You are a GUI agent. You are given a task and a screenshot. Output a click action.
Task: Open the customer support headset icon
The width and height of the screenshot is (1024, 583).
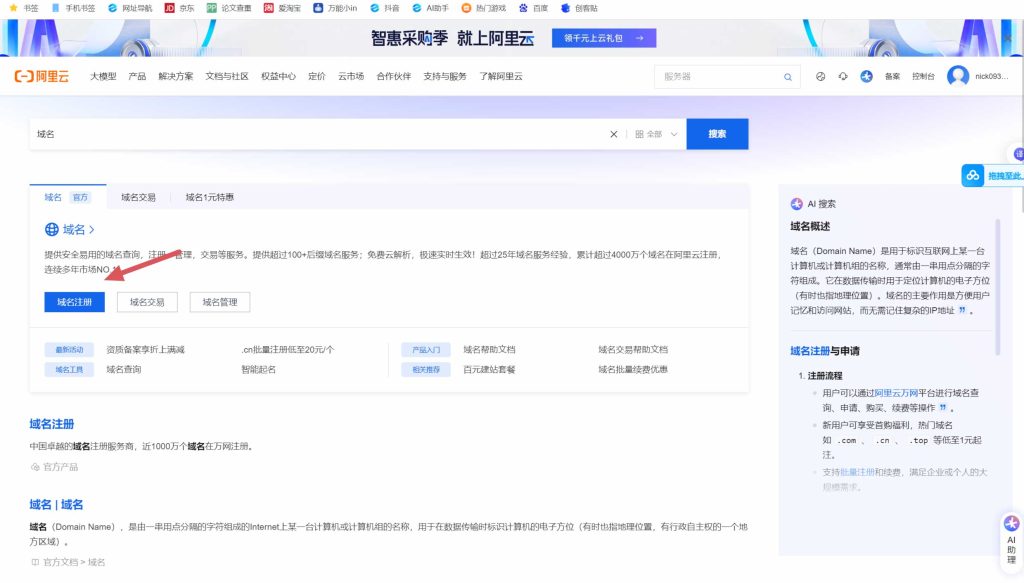[843, 76]
